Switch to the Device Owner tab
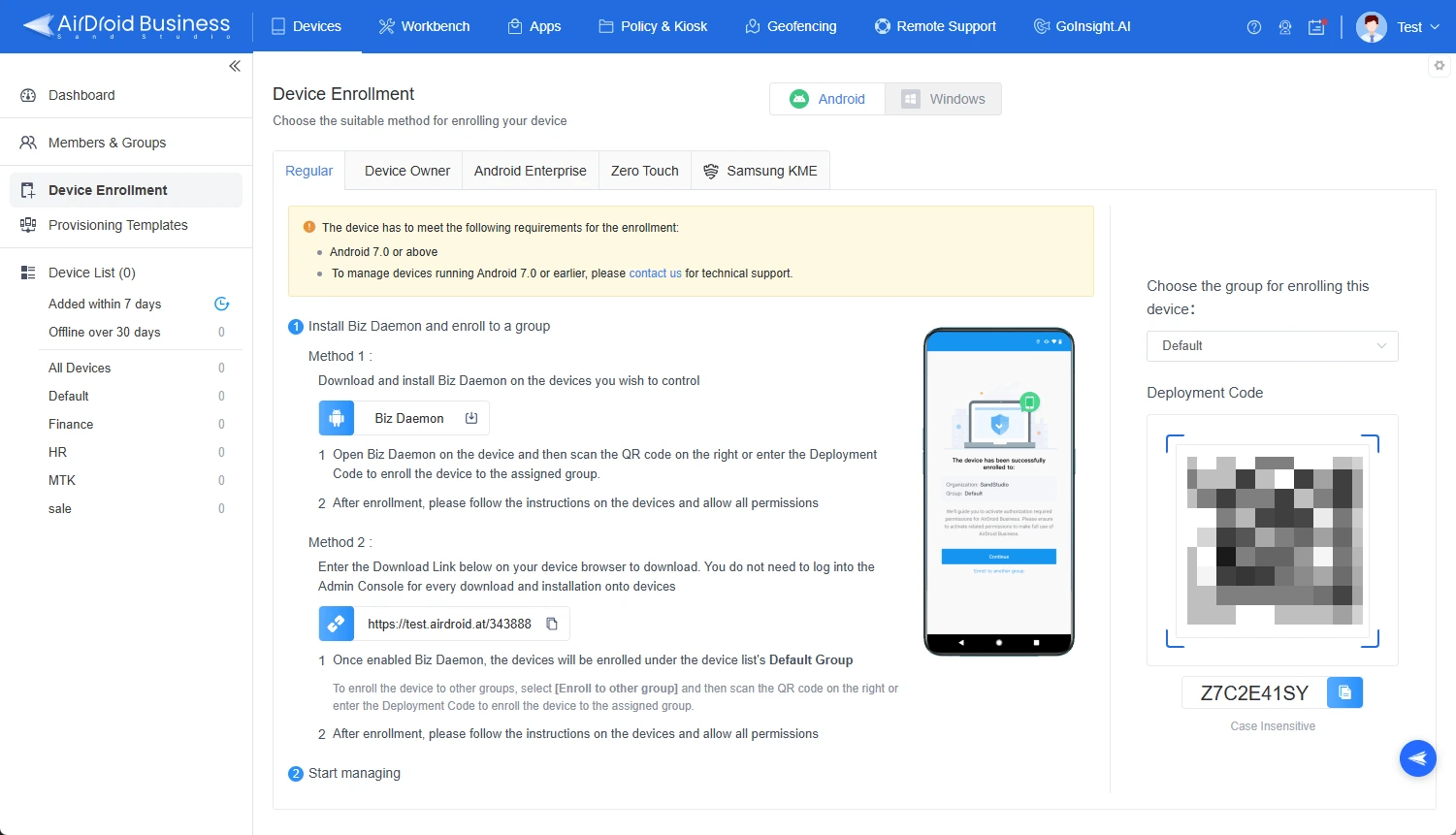1456x835 pixels. click(x=406, y=171)
